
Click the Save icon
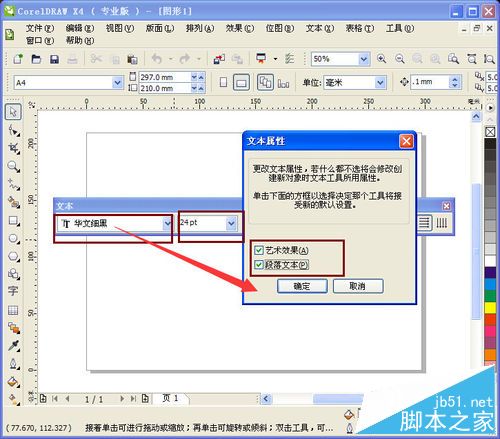[54, 59]
